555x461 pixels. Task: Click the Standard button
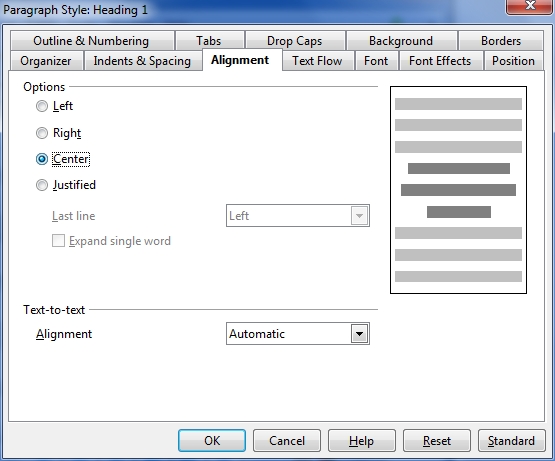(511, 440)
